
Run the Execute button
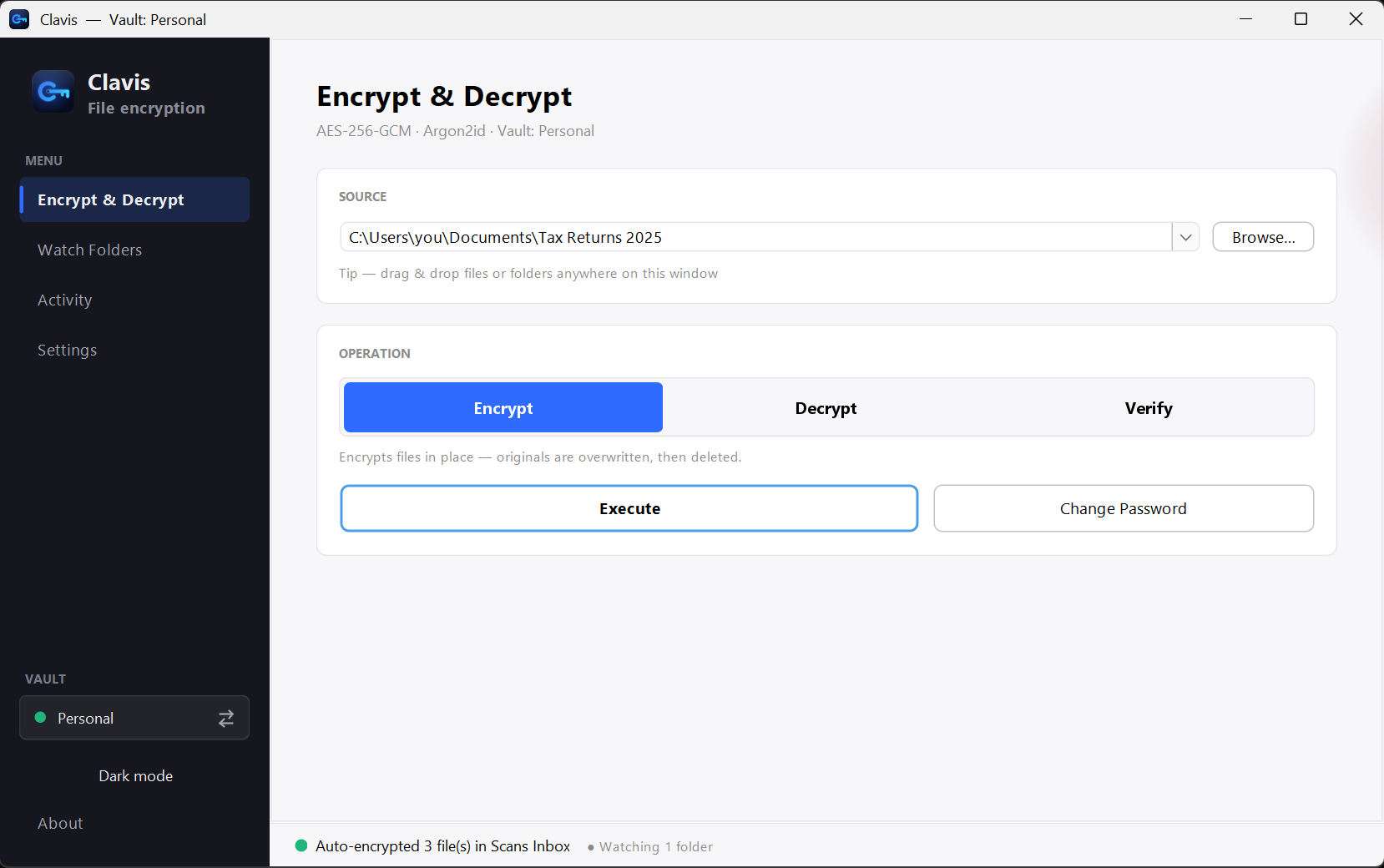[x=629, y=508]
